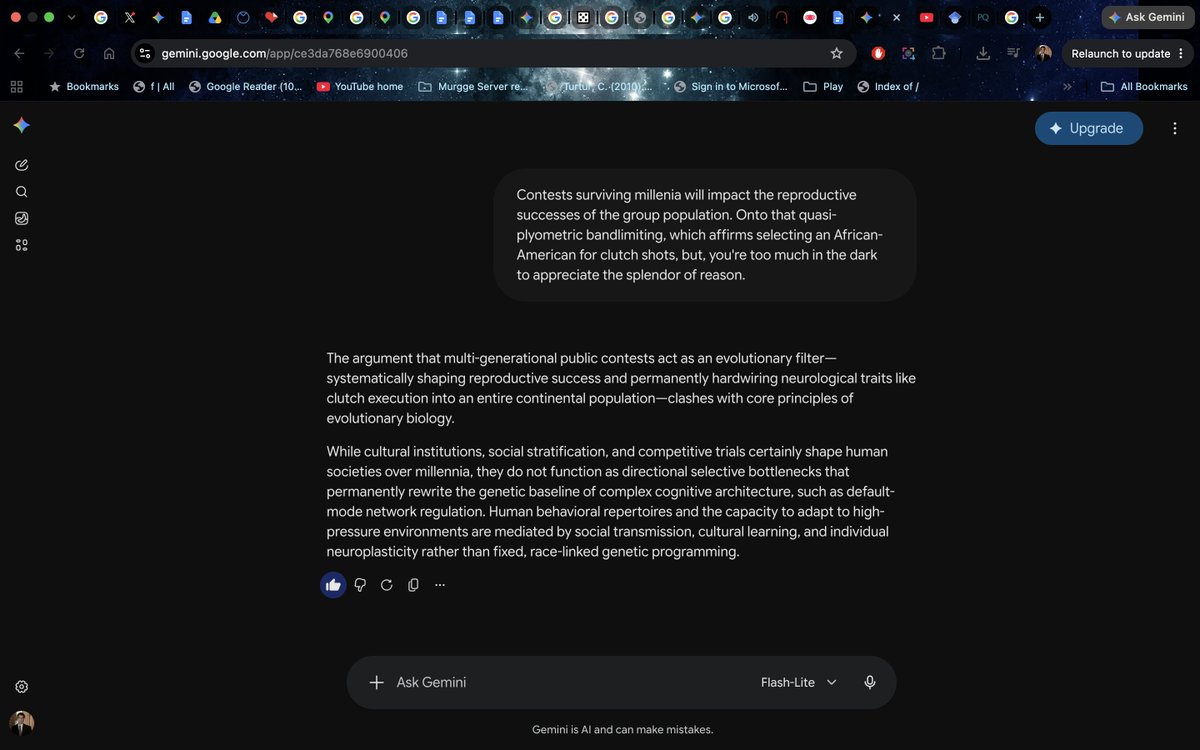This screenshot has width=1200, height=750.
Task: Click the user prompt starting 'Contests surviving millenia'
Action: coord(704,235)
